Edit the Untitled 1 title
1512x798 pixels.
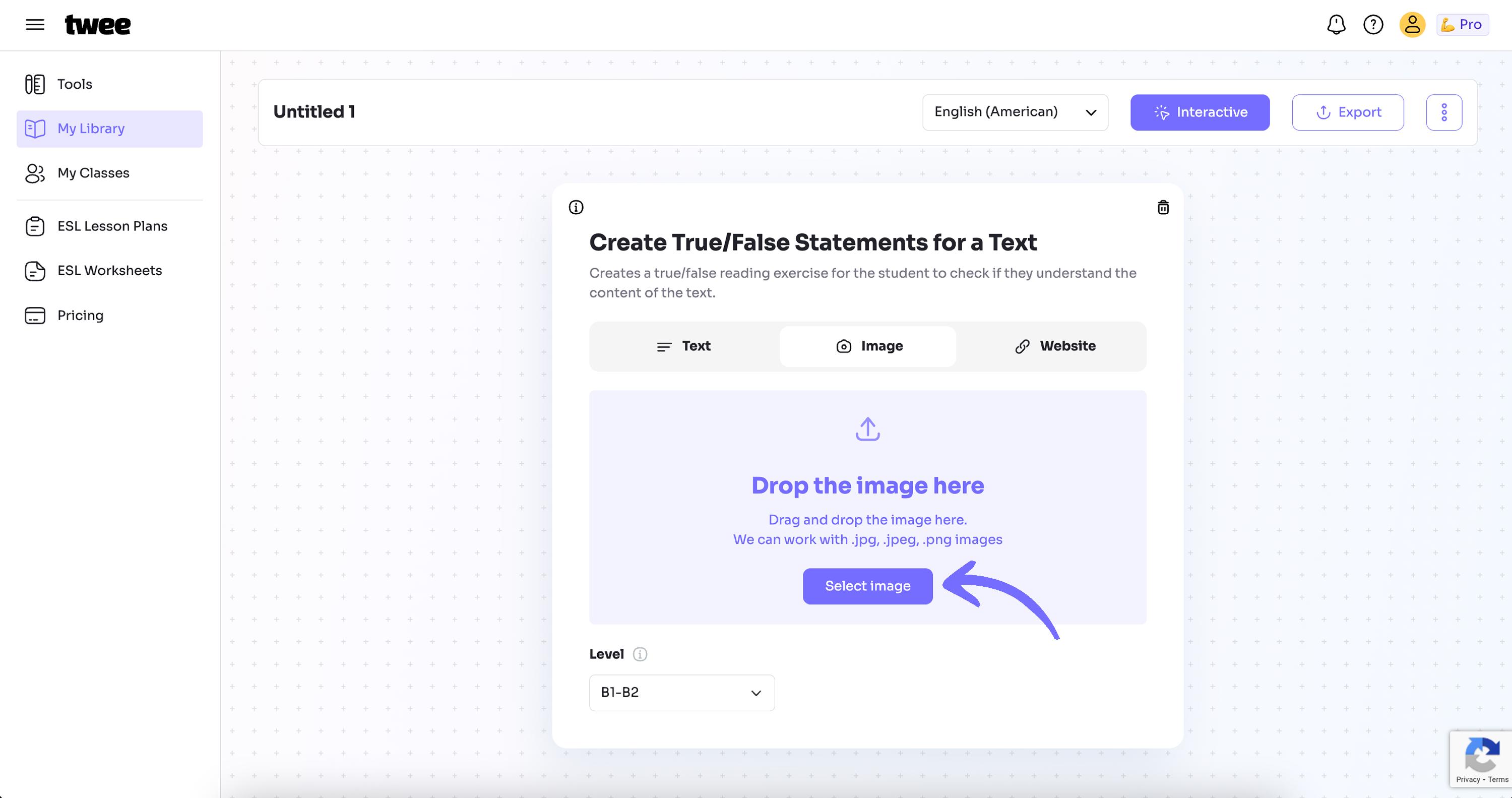click(x=314, y=111)
